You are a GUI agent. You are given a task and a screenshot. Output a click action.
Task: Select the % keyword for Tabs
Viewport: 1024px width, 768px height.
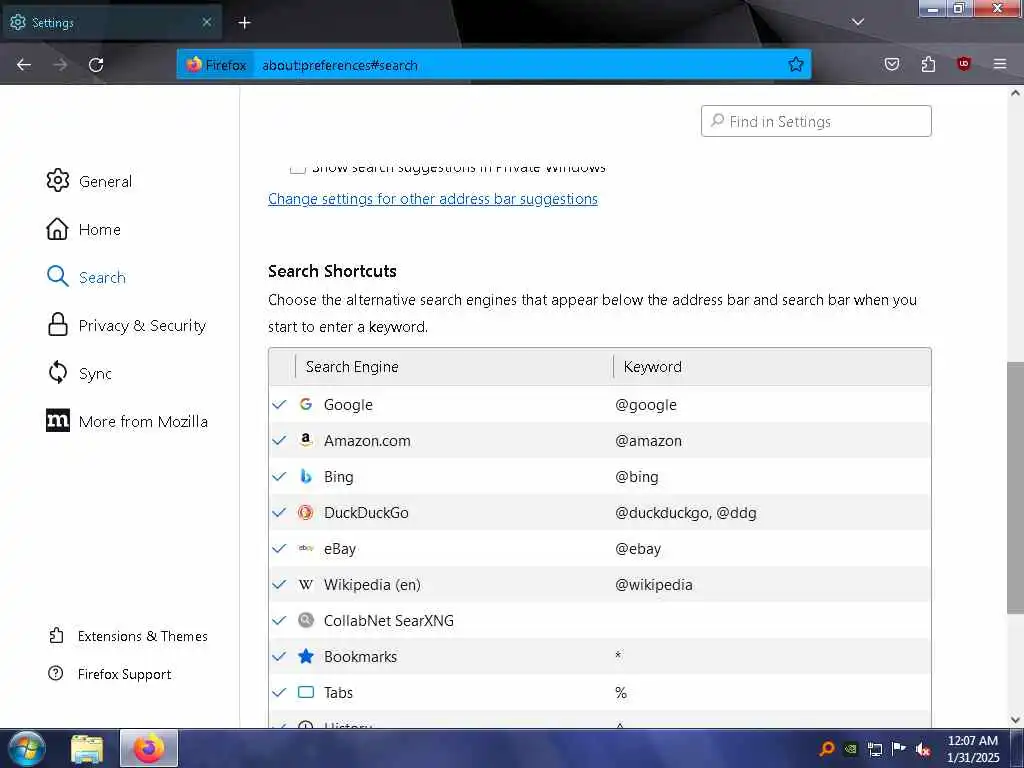pos(621,692)
